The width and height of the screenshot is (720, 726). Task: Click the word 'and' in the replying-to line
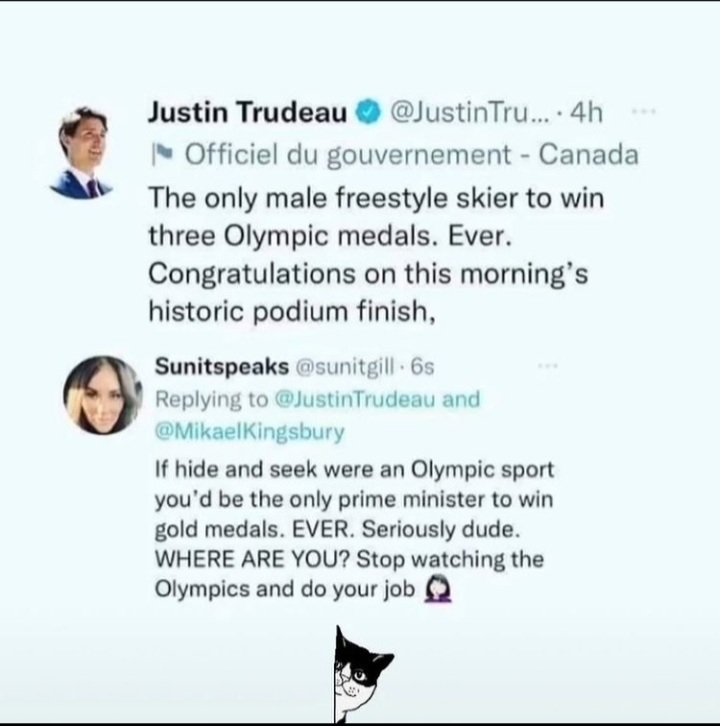461,399
